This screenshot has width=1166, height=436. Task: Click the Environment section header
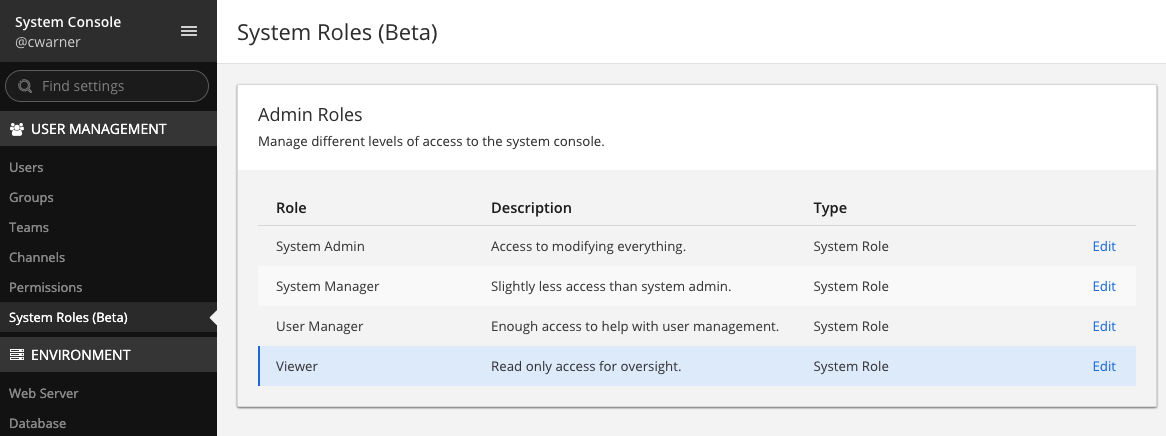pos(80,355)
